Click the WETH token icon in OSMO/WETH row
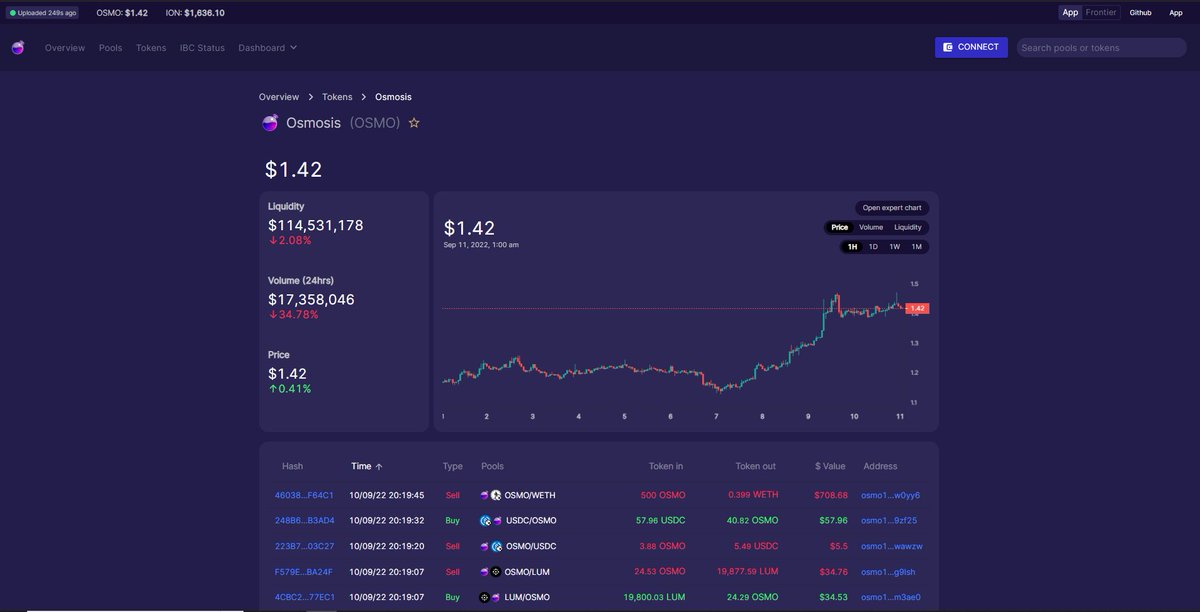Image resolution: width=1200 pixels, height=612 pixels. pos(495,495)
